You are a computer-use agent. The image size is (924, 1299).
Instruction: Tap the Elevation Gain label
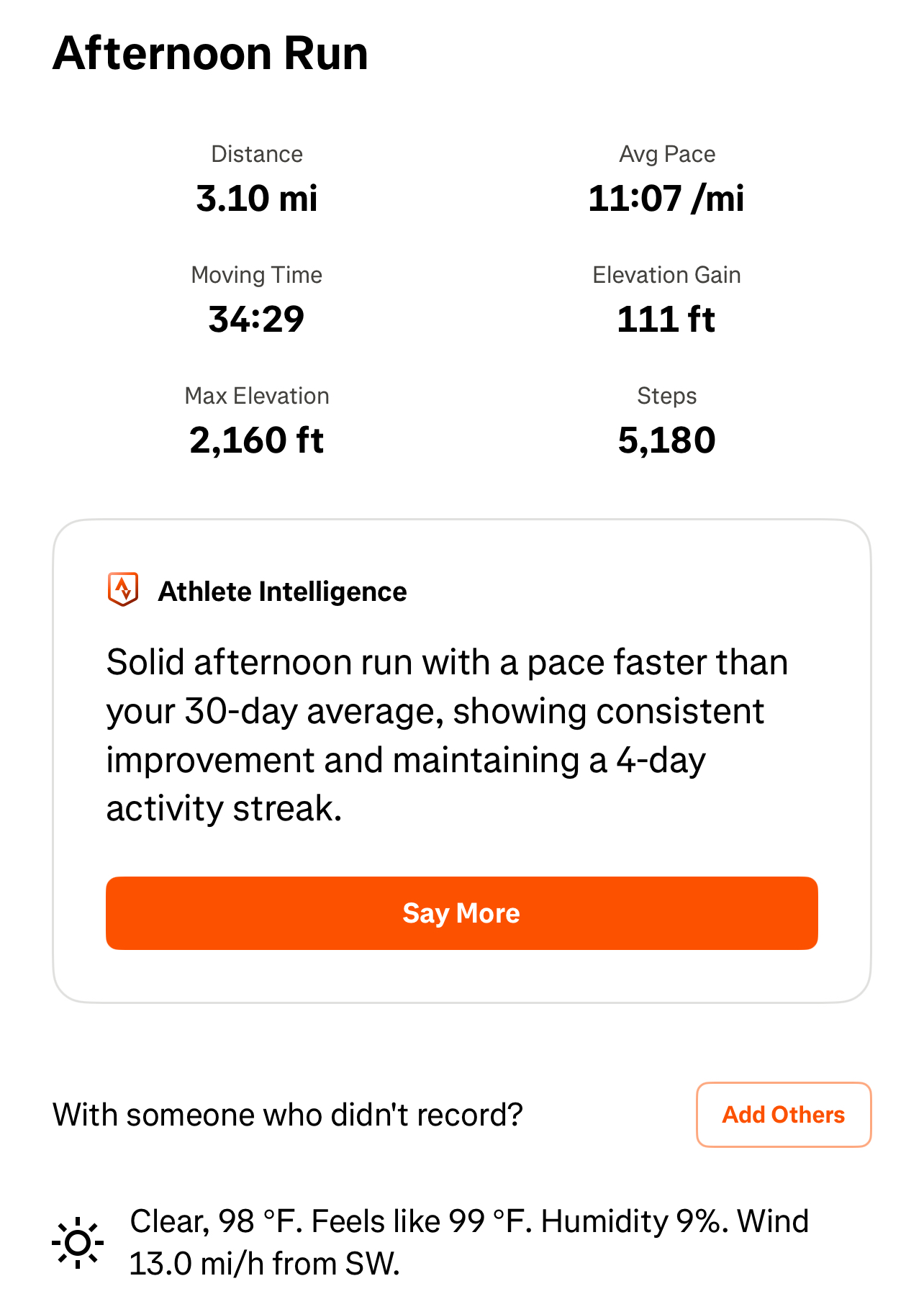(x=666, y=275)
